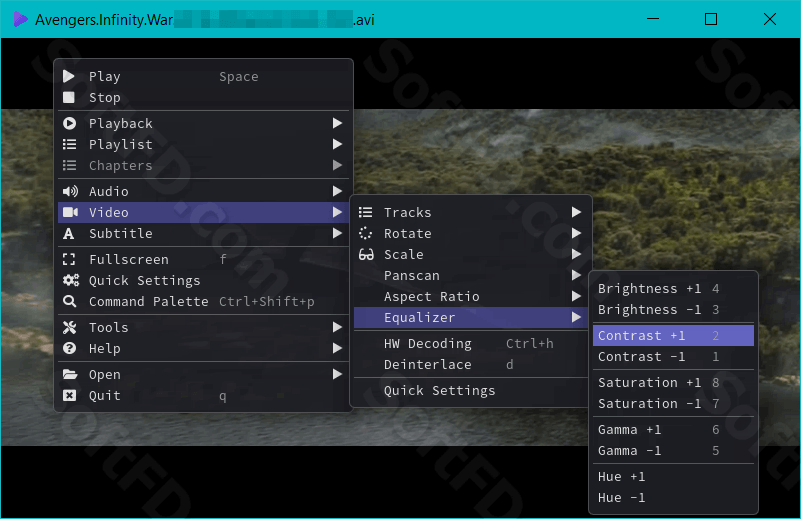
Task: Increase Saturation +1
Action: tap(673, 383)
